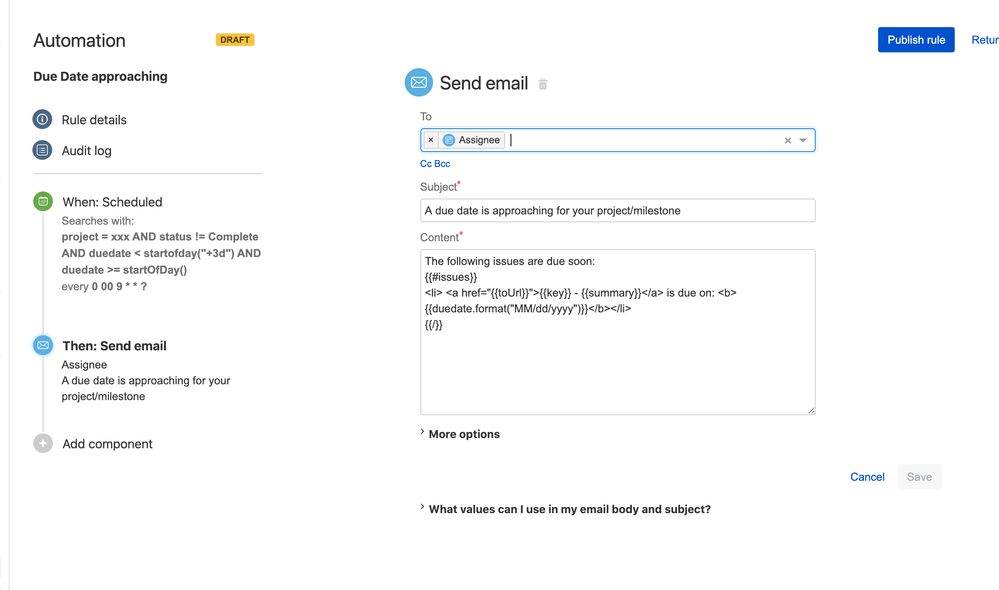
Task: Click the Content area resize handle
Action: (810, 410)
